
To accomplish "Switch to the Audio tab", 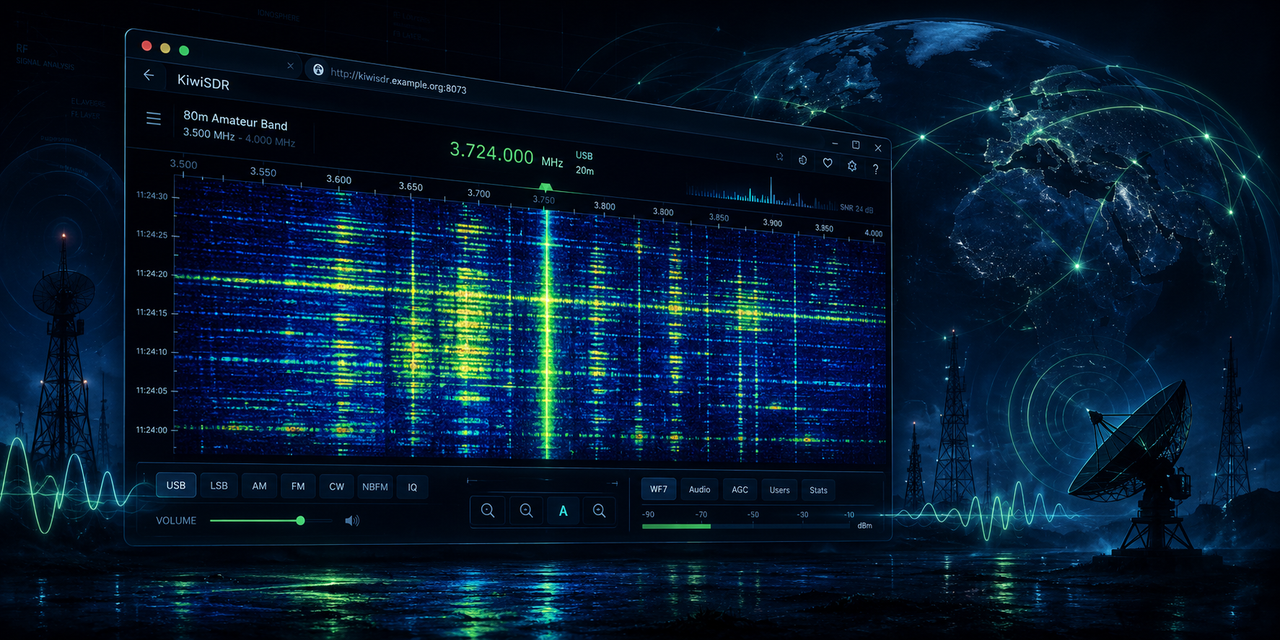I will [699, 489].
